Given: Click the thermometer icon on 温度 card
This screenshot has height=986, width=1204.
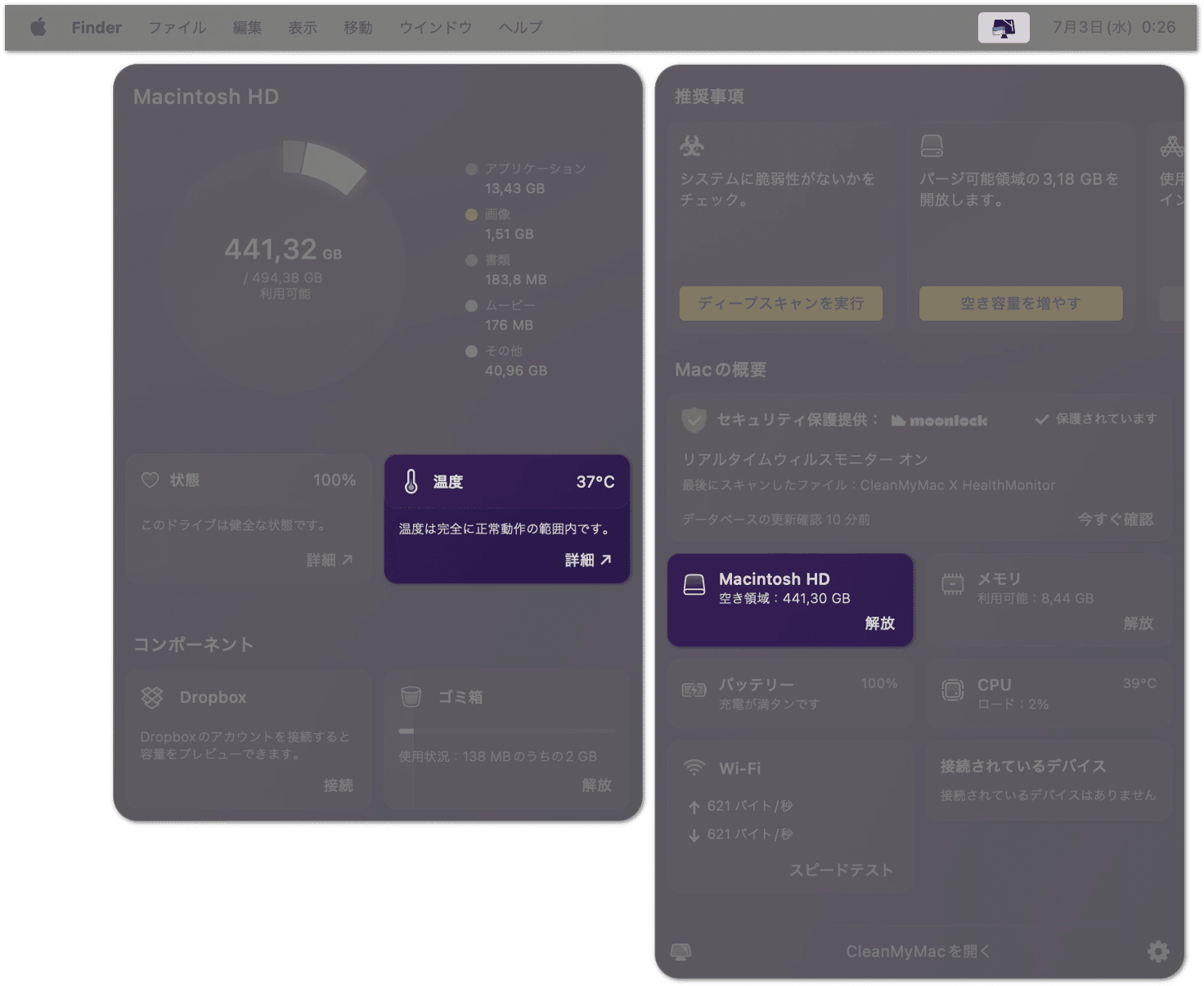Looking at the screenshot, I should pyautogui.click(x=411, y=482).
